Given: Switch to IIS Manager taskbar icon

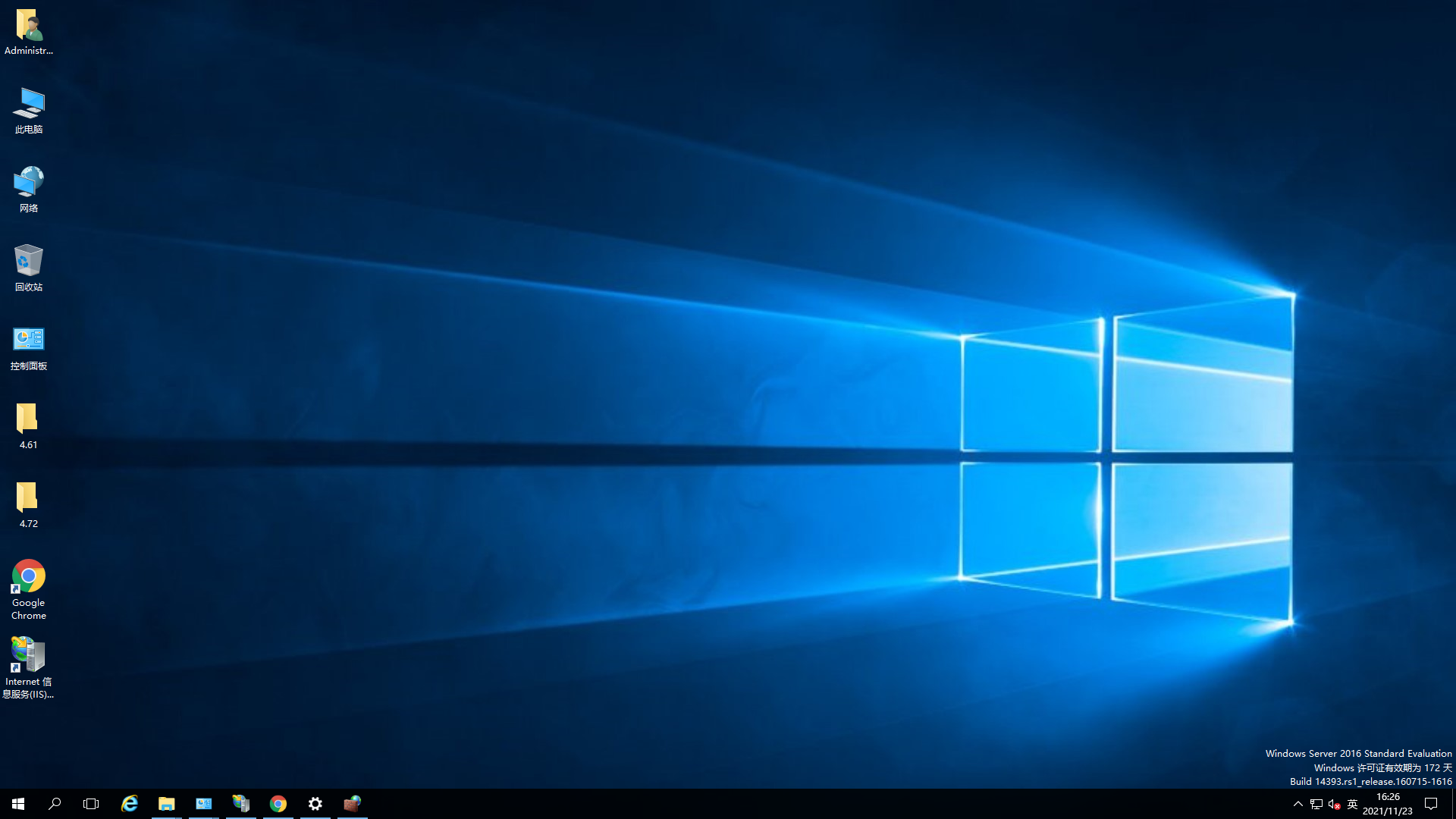Looking at the screenshot, I should [x=241, y=804].
